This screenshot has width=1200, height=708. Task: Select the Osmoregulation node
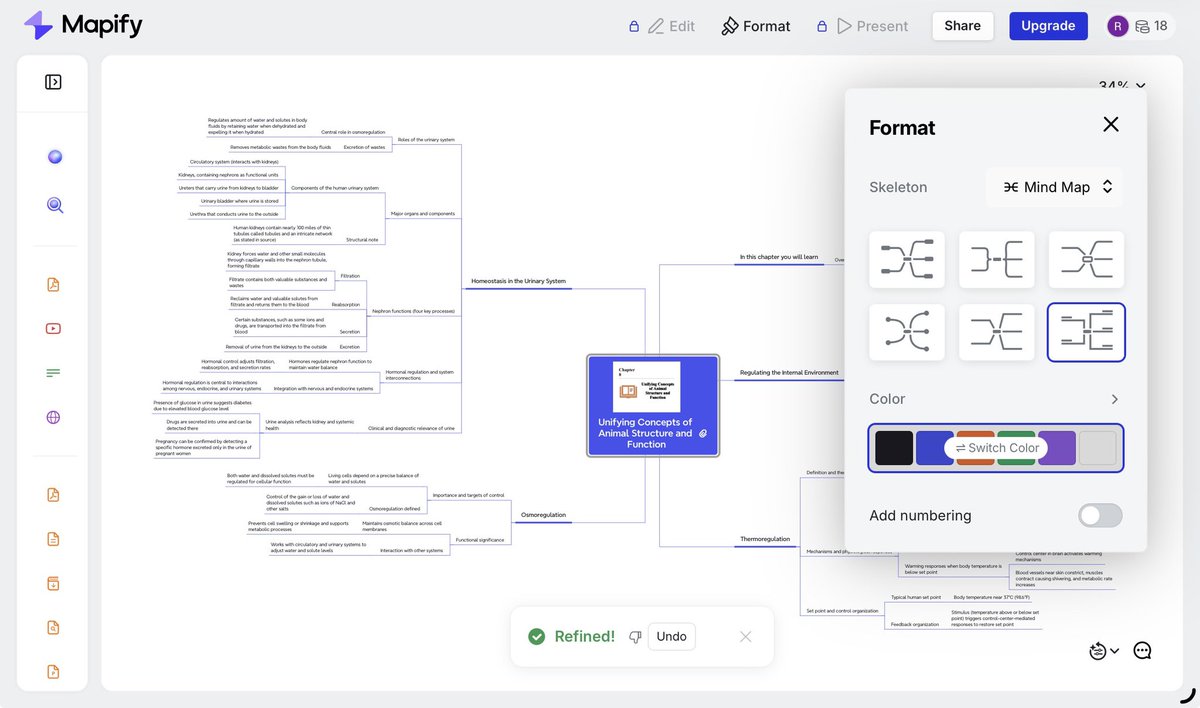[x=543, y=515]
